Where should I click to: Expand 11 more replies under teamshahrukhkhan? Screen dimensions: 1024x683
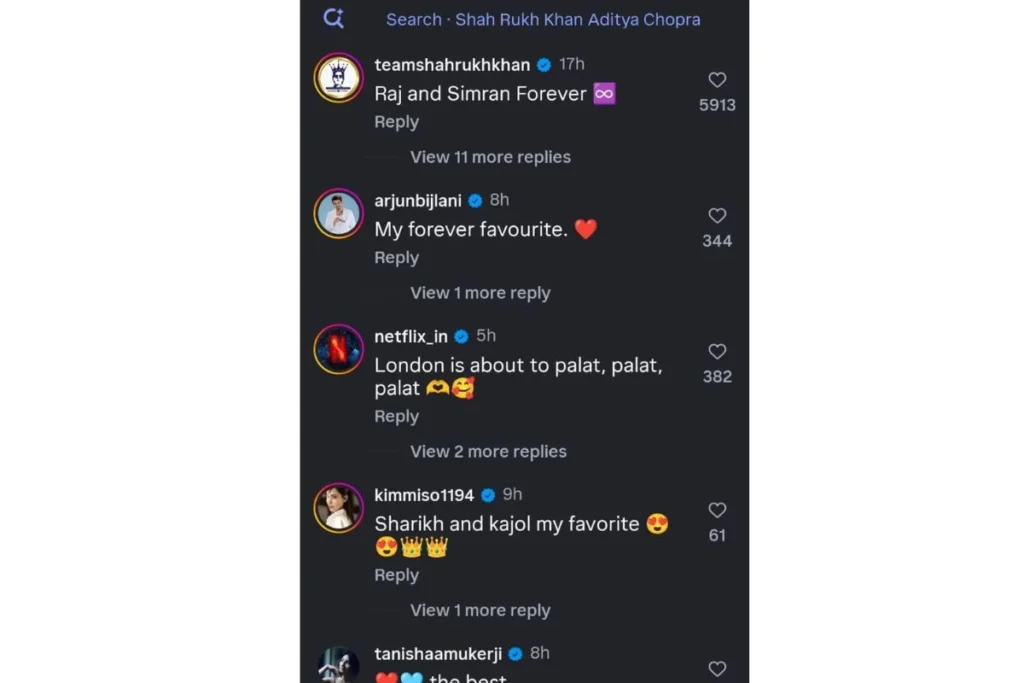[x=490, y=157]
